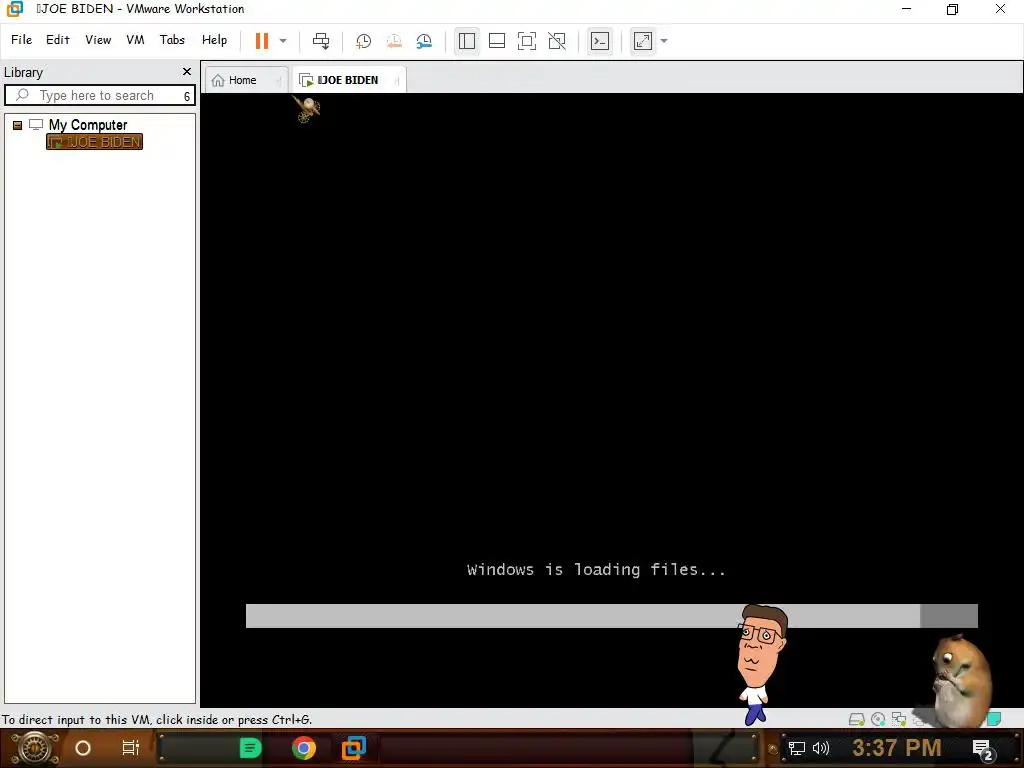Launch Google Chrome from taskbar

point(304,748)
